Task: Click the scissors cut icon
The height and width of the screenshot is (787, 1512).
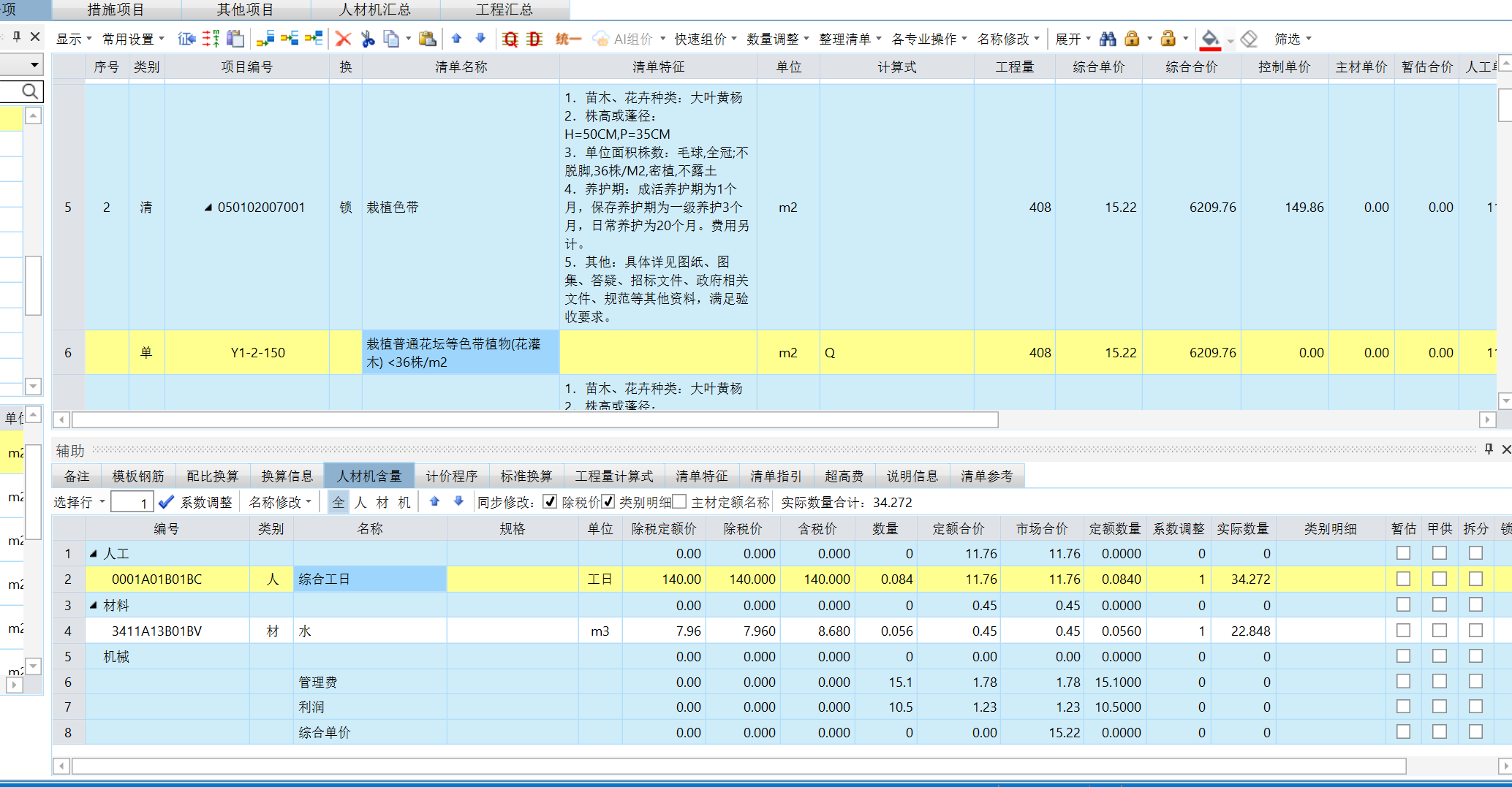Action: (368, 39)
